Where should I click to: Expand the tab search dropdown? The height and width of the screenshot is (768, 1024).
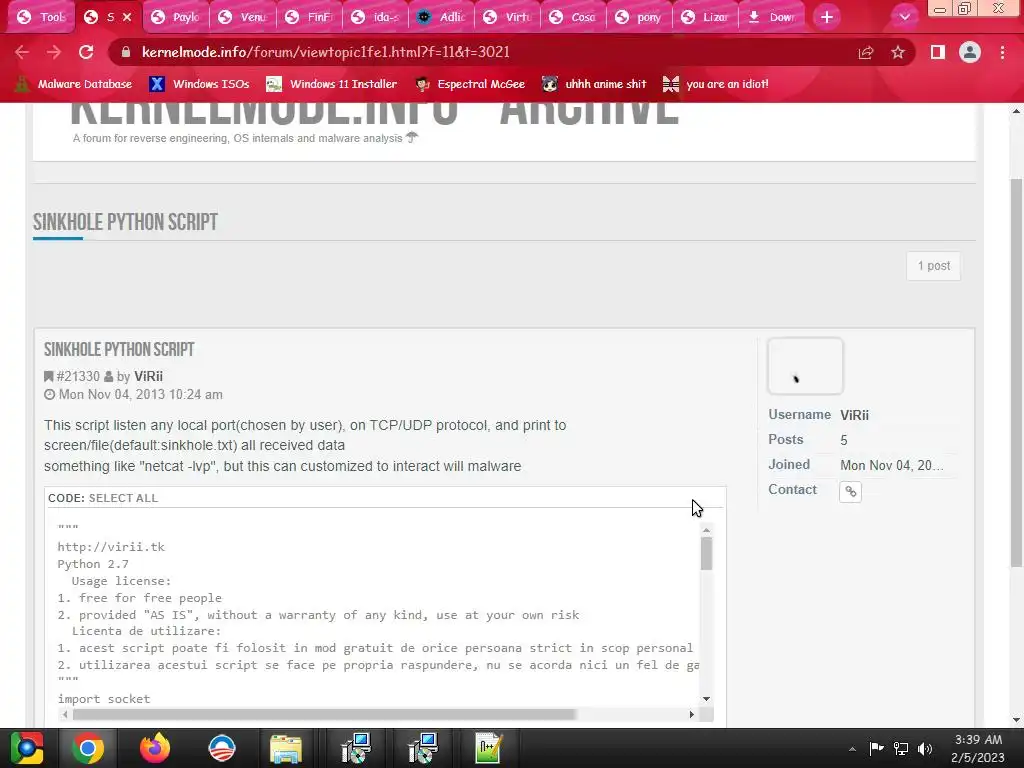pyautogui.click(x=904, y=17)
